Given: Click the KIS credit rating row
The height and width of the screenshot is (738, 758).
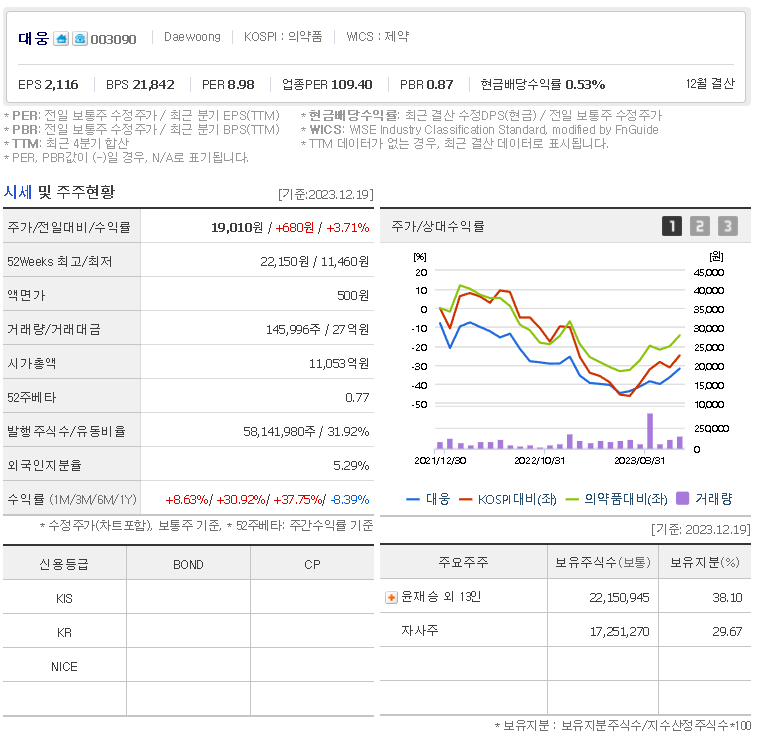Looking at the screenshot, I should 189,598.
